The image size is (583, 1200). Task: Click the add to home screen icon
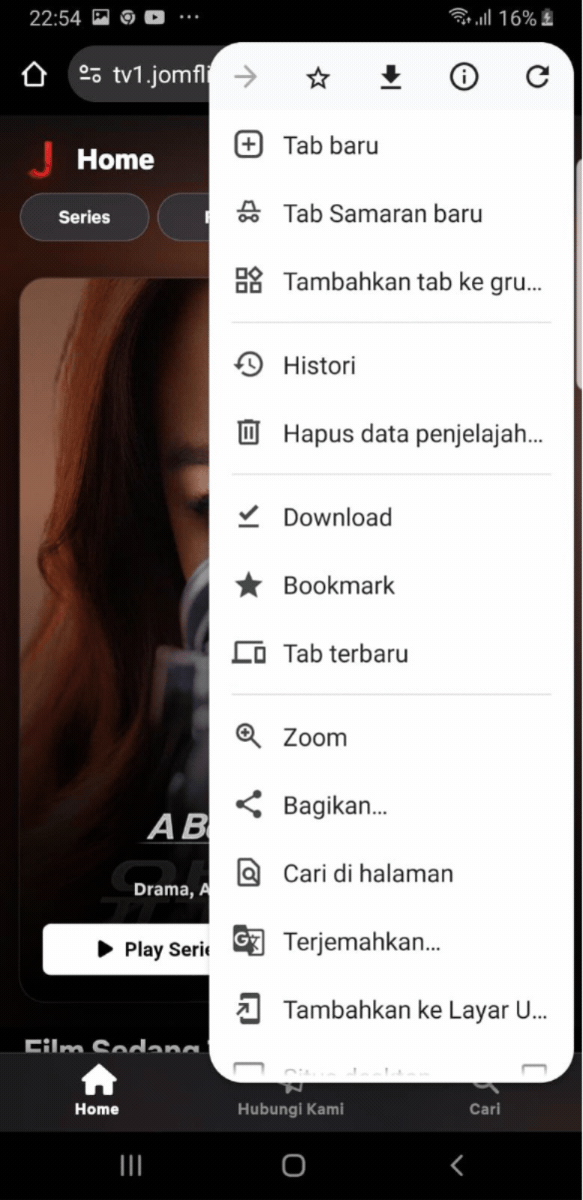[x=248, y=1009]
